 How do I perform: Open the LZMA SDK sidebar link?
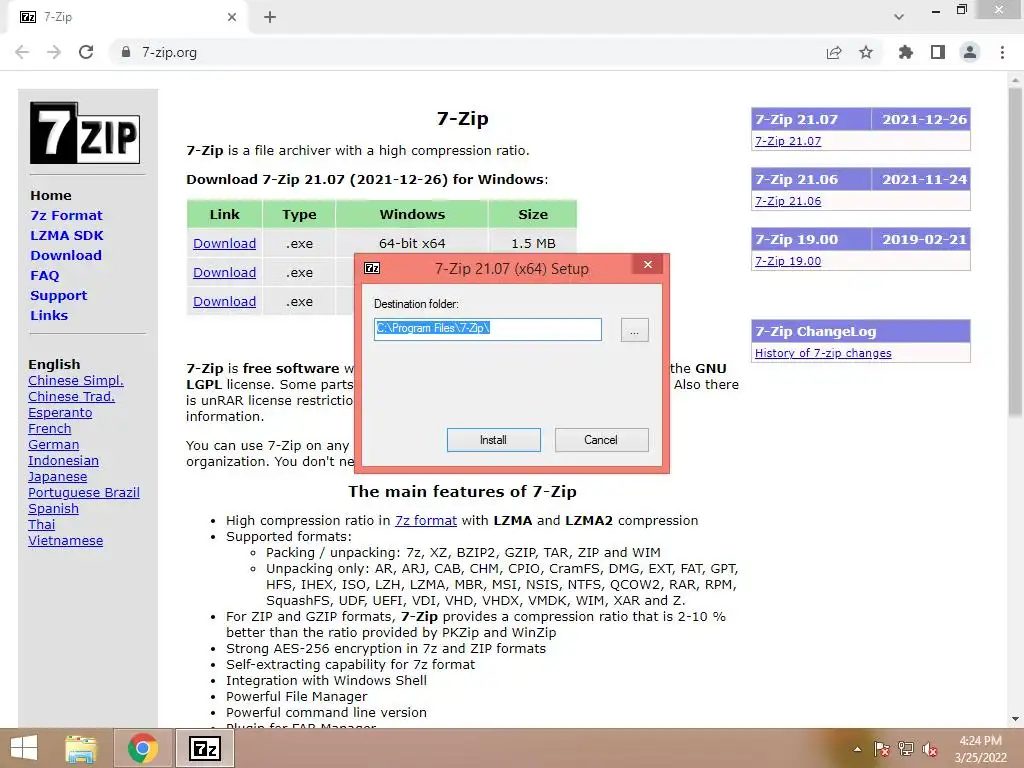(67, 236)
